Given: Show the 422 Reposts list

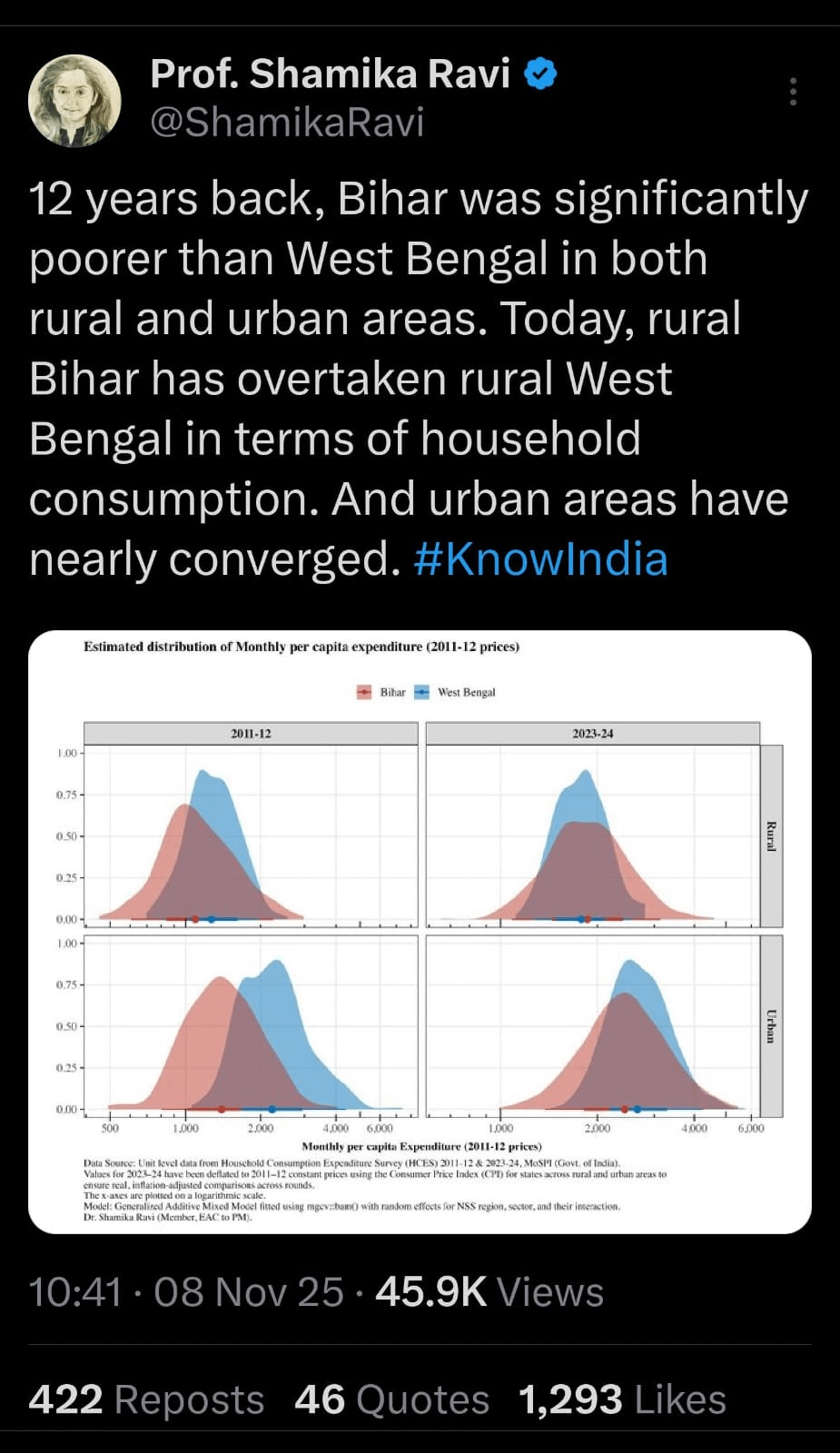Looking at the screenshot, I should click(146, 1399).
